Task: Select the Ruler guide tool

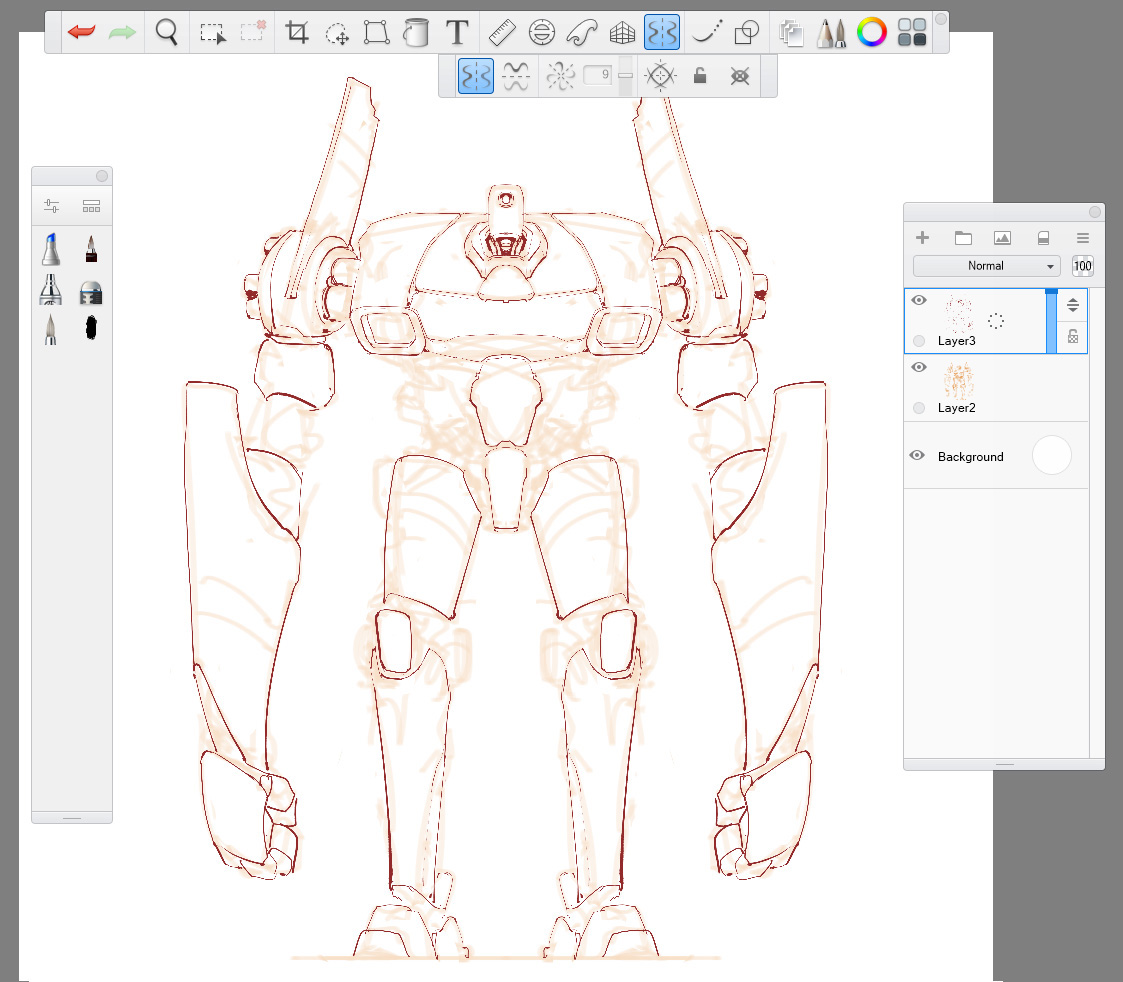Action: [x=502, y=32]
